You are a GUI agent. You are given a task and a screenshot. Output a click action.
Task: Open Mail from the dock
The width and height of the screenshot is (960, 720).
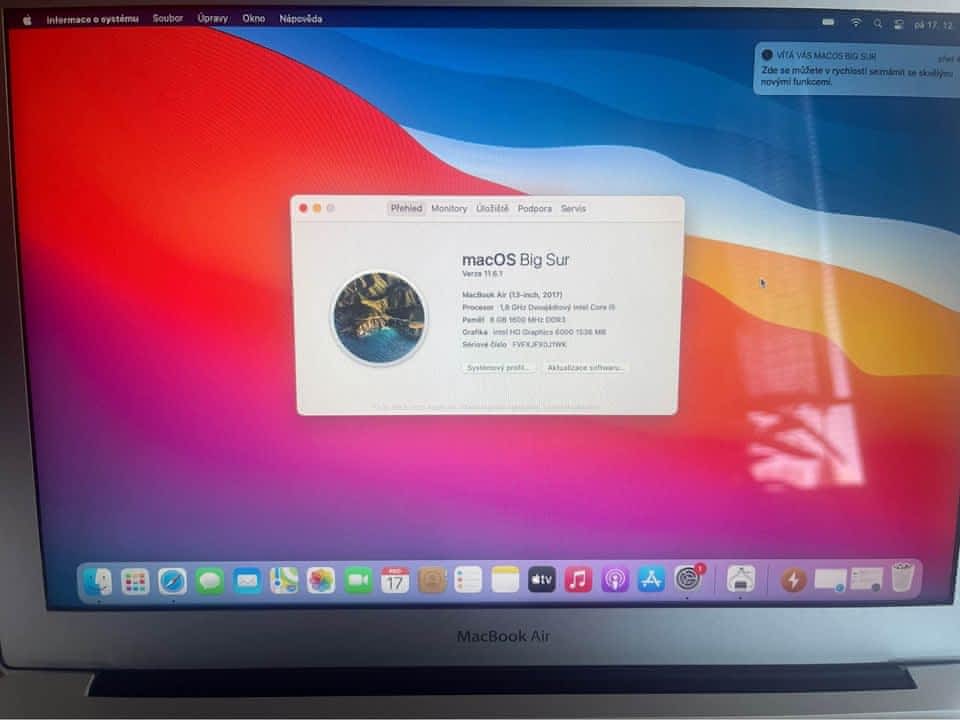(247, 580)
